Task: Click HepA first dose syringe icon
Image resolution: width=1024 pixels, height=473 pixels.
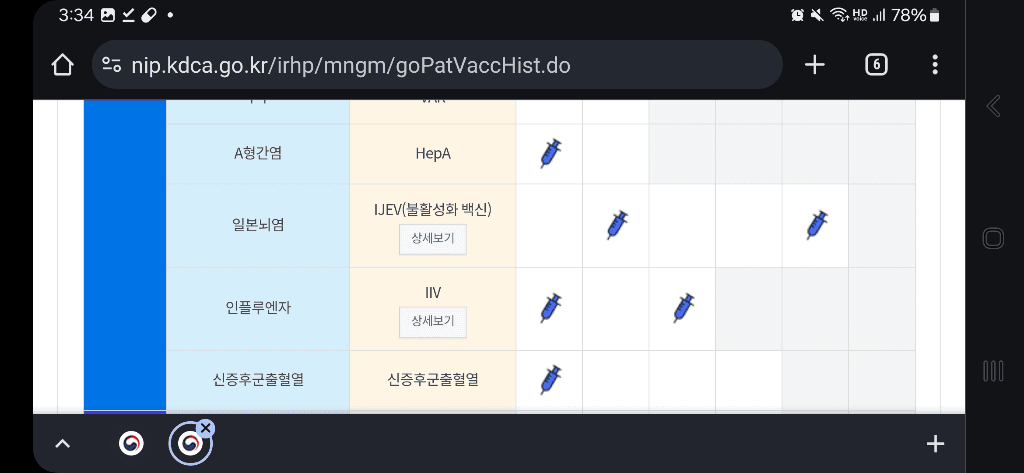Action: coord(550,153)
